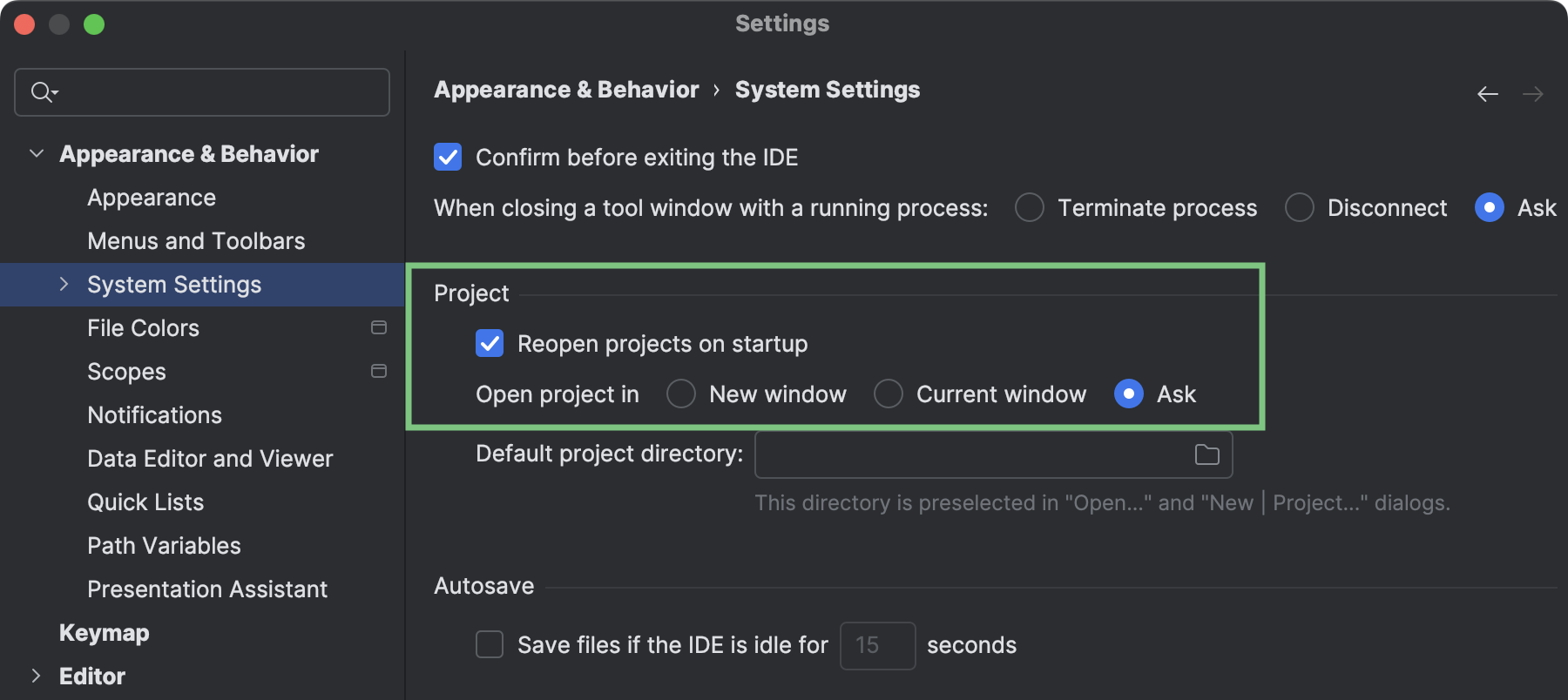
Task: Go forward with the right arrow icon
Action: coord(1533,93)
